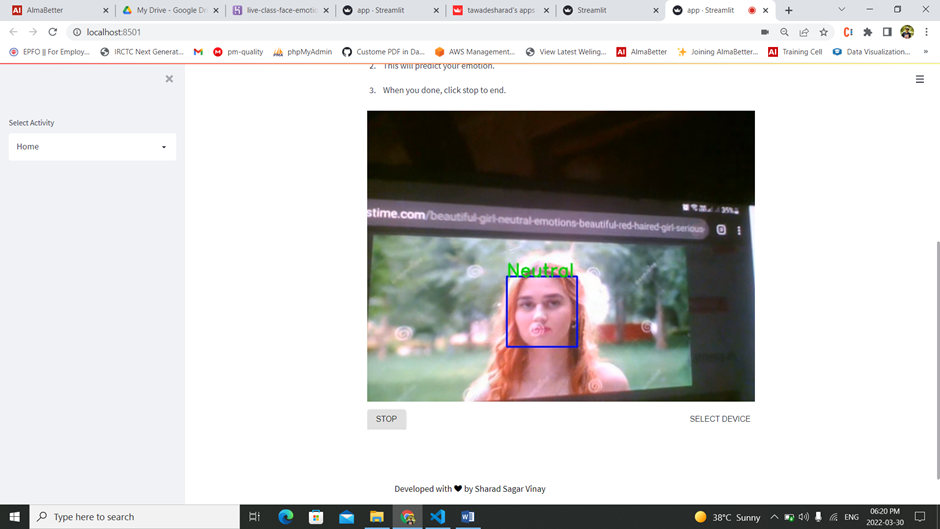Click ENG language indicator

coord(851,517)
